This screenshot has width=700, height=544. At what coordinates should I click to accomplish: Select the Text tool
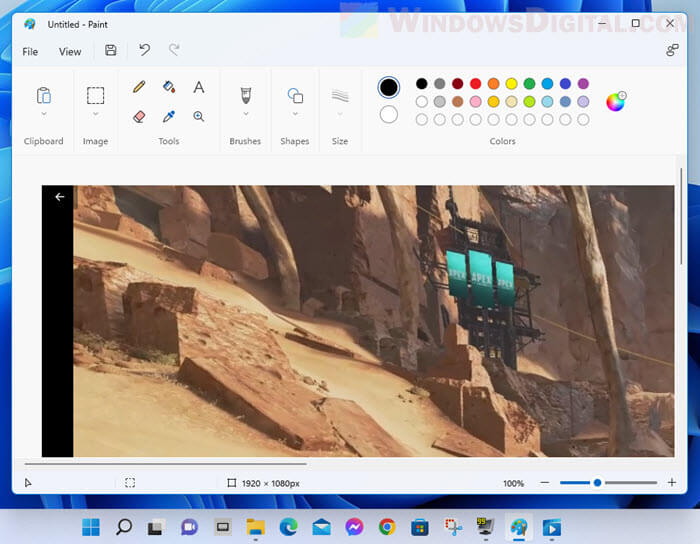click(199, 86)
